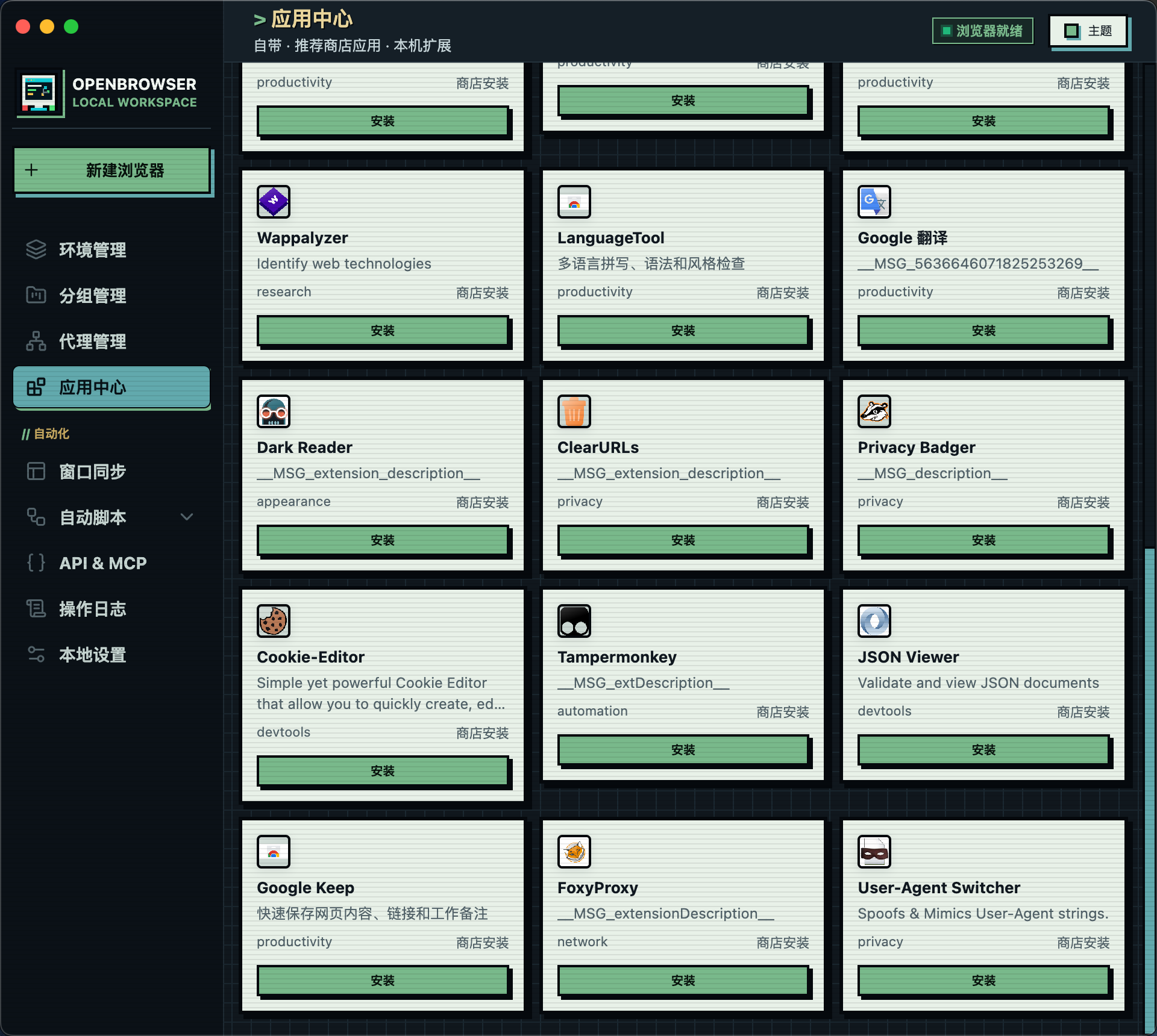This screenshot has width=1157, height=1036.
Task: Click the 应用中心 page title
Action: (312, 19)
